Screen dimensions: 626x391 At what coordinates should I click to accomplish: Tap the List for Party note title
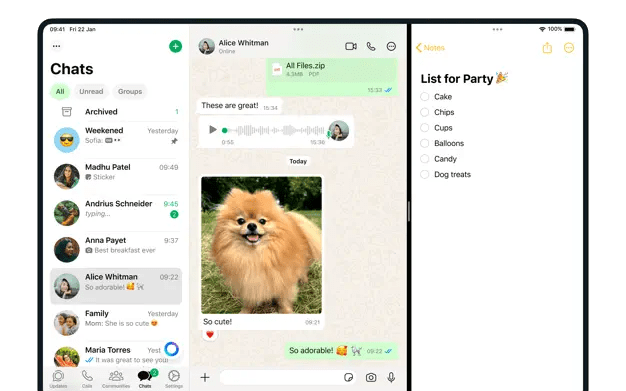click(464, 79)
